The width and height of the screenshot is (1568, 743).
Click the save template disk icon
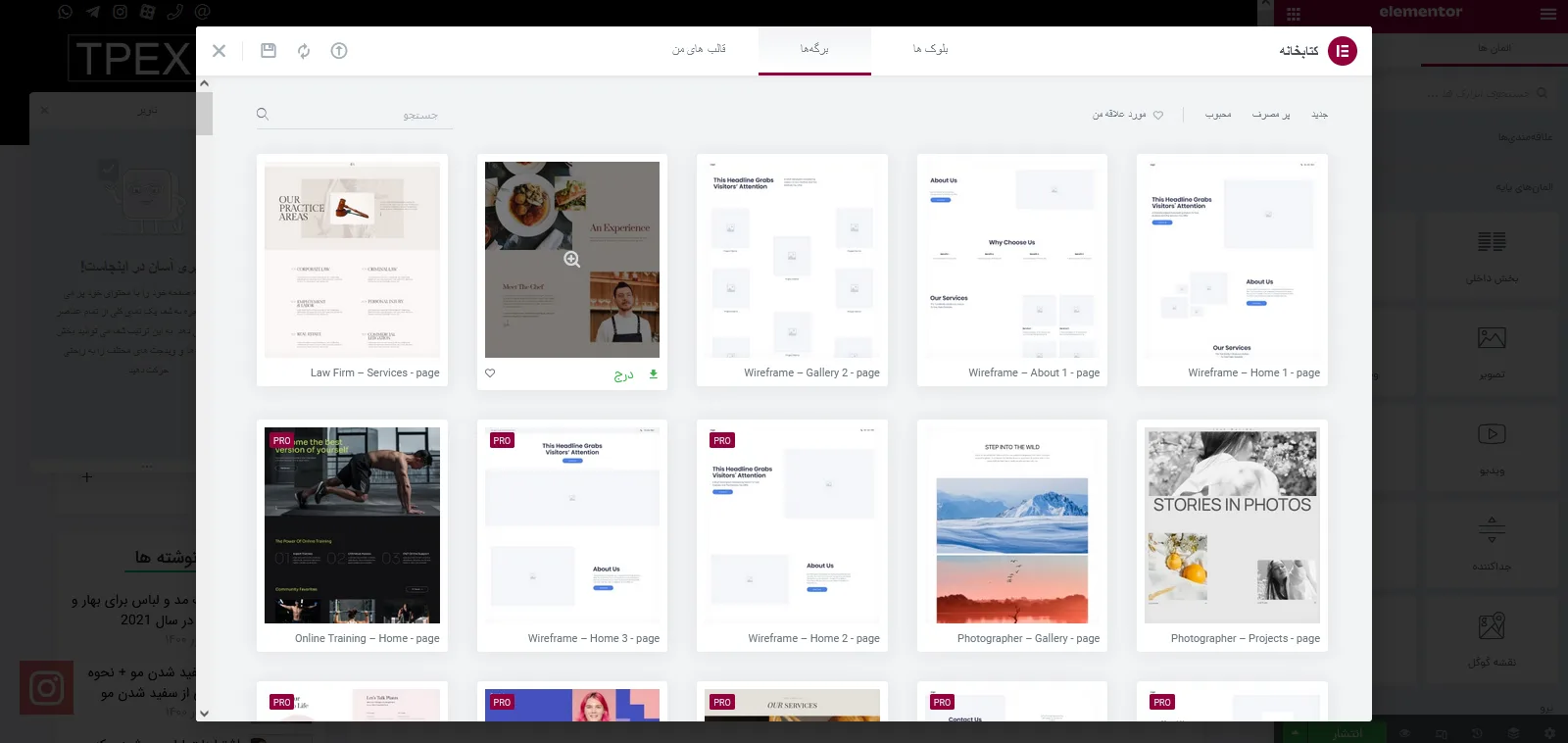pos(269,51)
